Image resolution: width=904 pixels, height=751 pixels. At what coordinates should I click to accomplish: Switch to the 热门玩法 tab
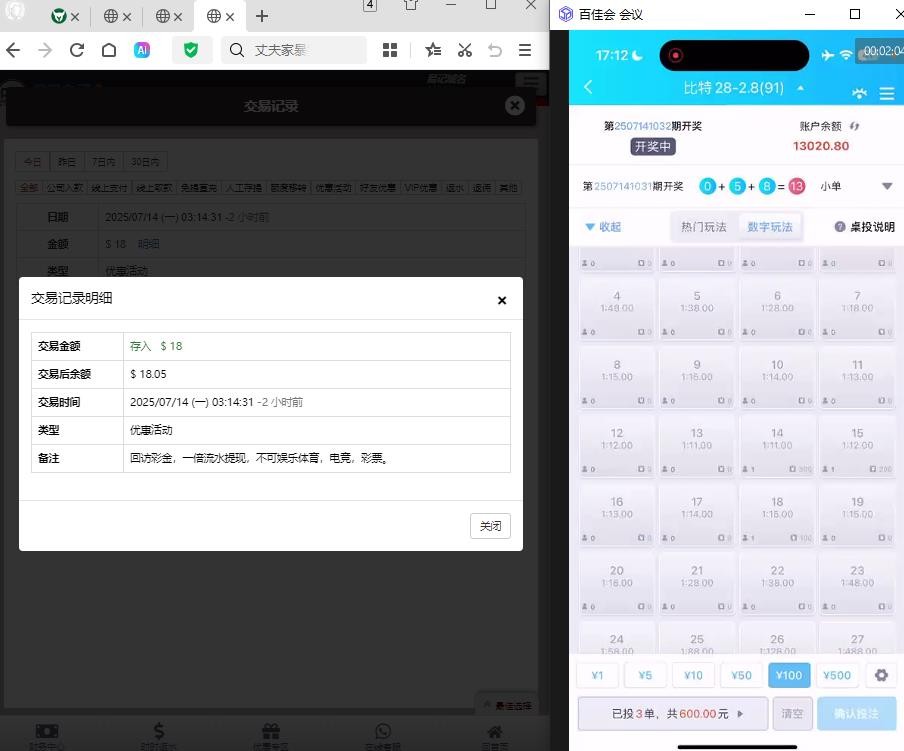pos(704,227)
